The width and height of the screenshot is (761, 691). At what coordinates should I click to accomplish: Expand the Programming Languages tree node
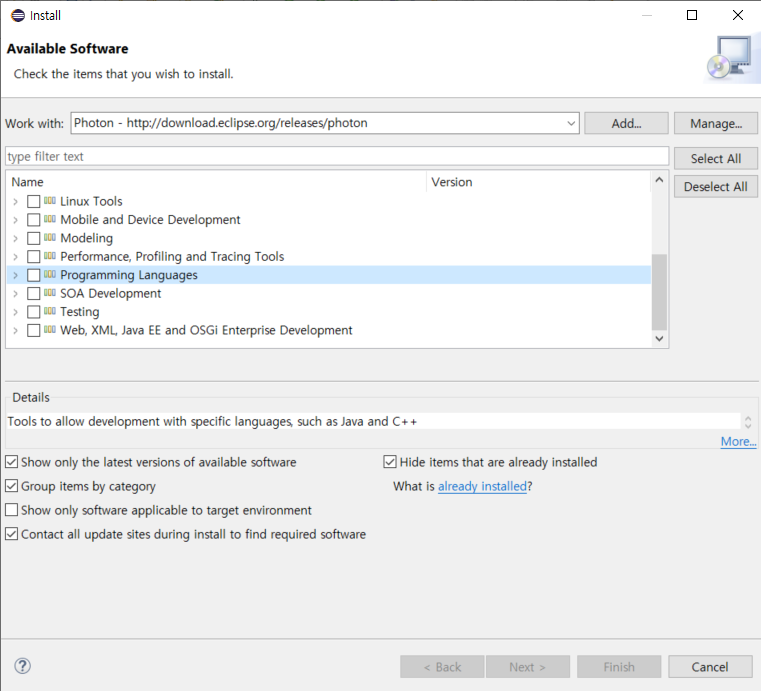[x=16, y=275]
